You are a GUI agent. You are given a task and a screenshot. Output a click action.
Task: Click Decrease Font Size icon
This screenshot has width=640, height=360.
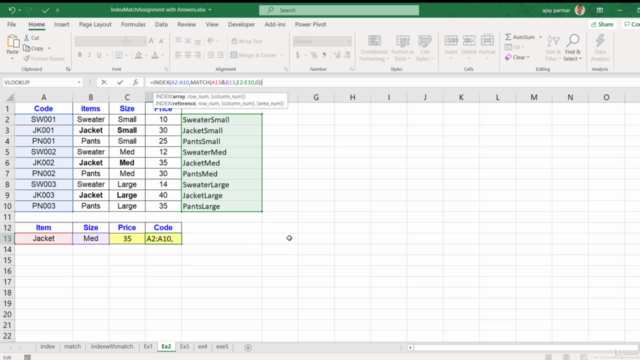(x=162, y=41)
